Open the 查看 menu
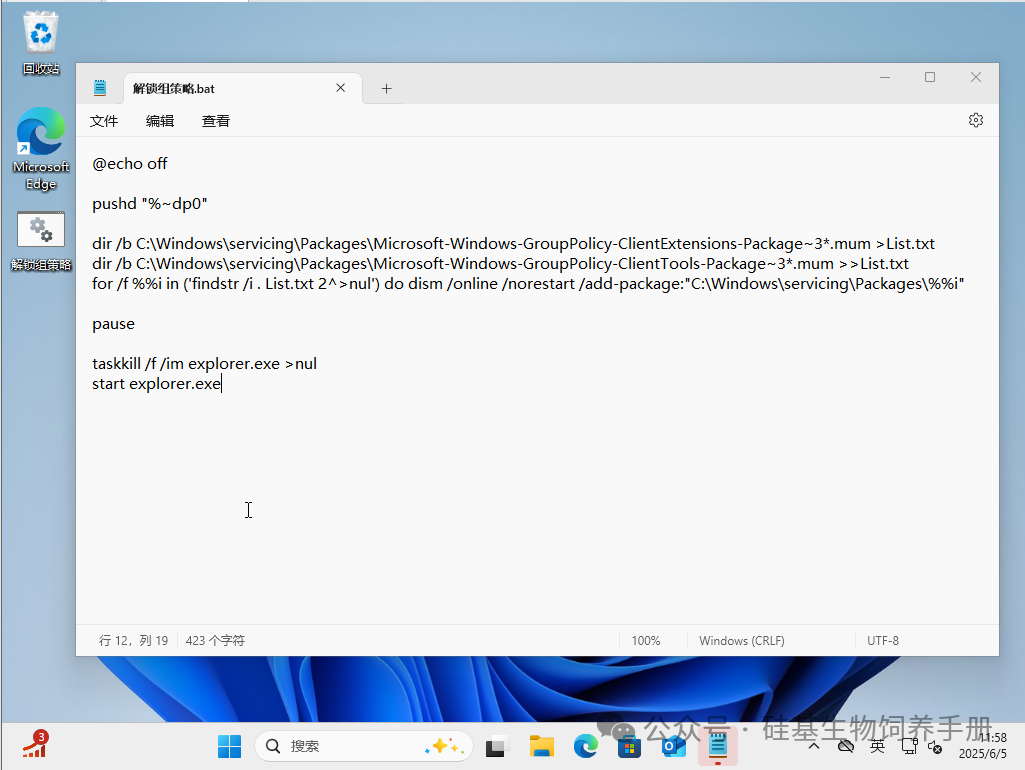Viewport: 1025px width, 770px height. click(x=216, y=121)
